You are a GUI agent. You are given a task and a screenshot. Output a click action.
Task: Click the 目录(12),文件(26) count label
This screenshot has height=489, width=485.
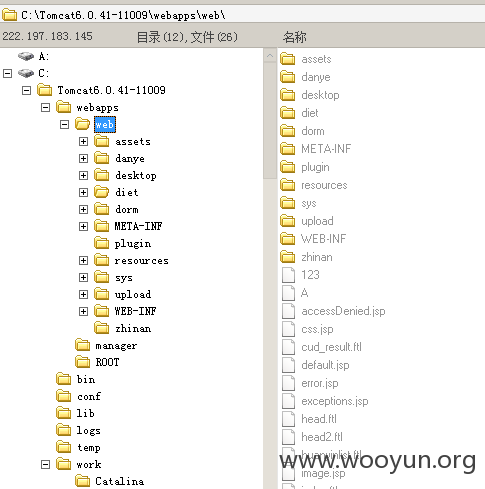187,37
